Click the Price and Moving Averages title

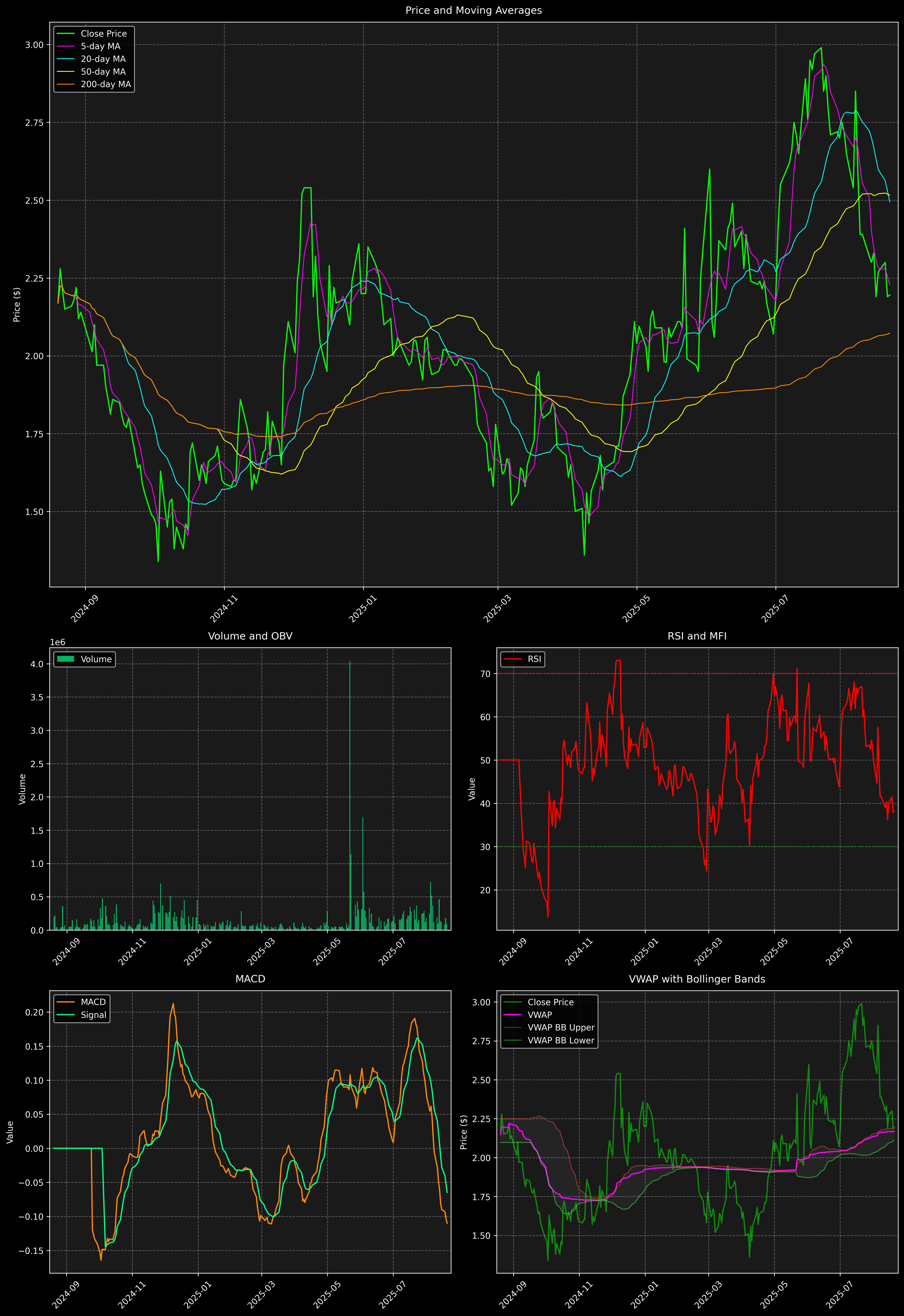pos(473,10)
